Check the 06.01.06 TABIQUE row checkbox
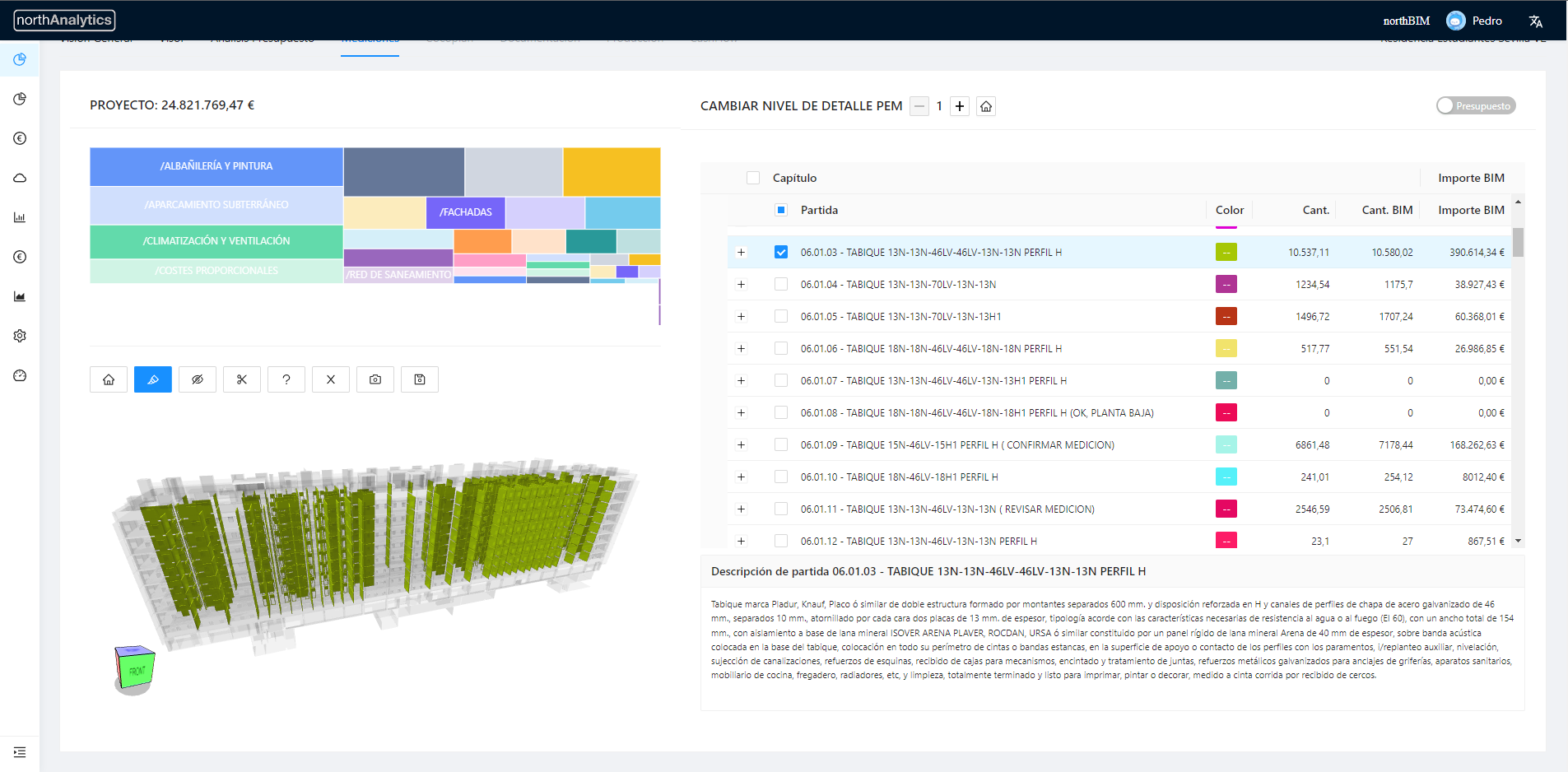 781,348
